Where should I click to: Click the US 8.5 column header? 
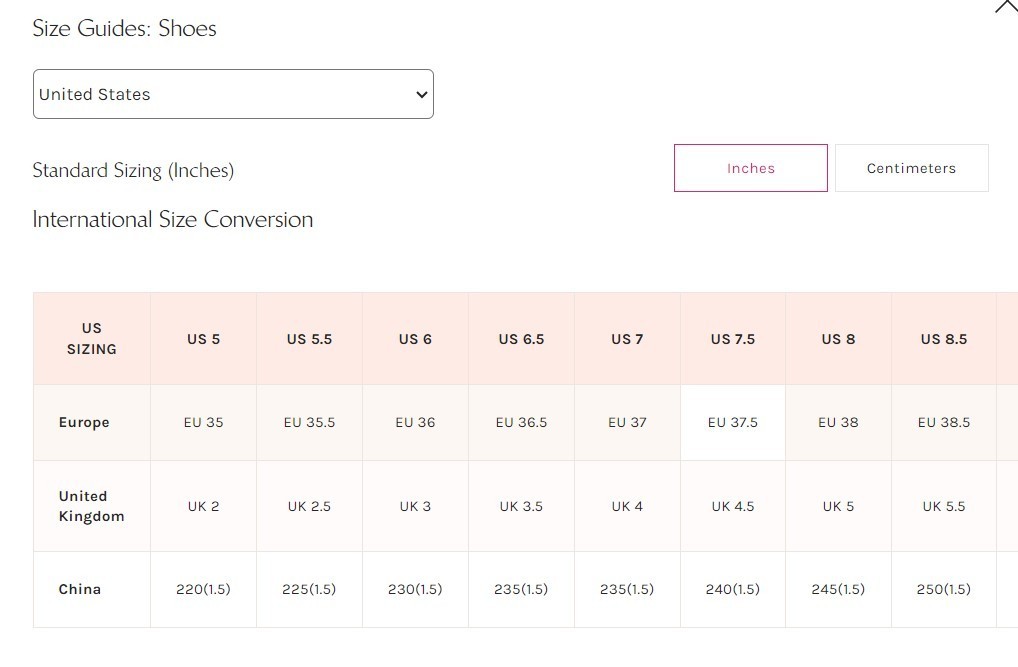pos(944,339)
